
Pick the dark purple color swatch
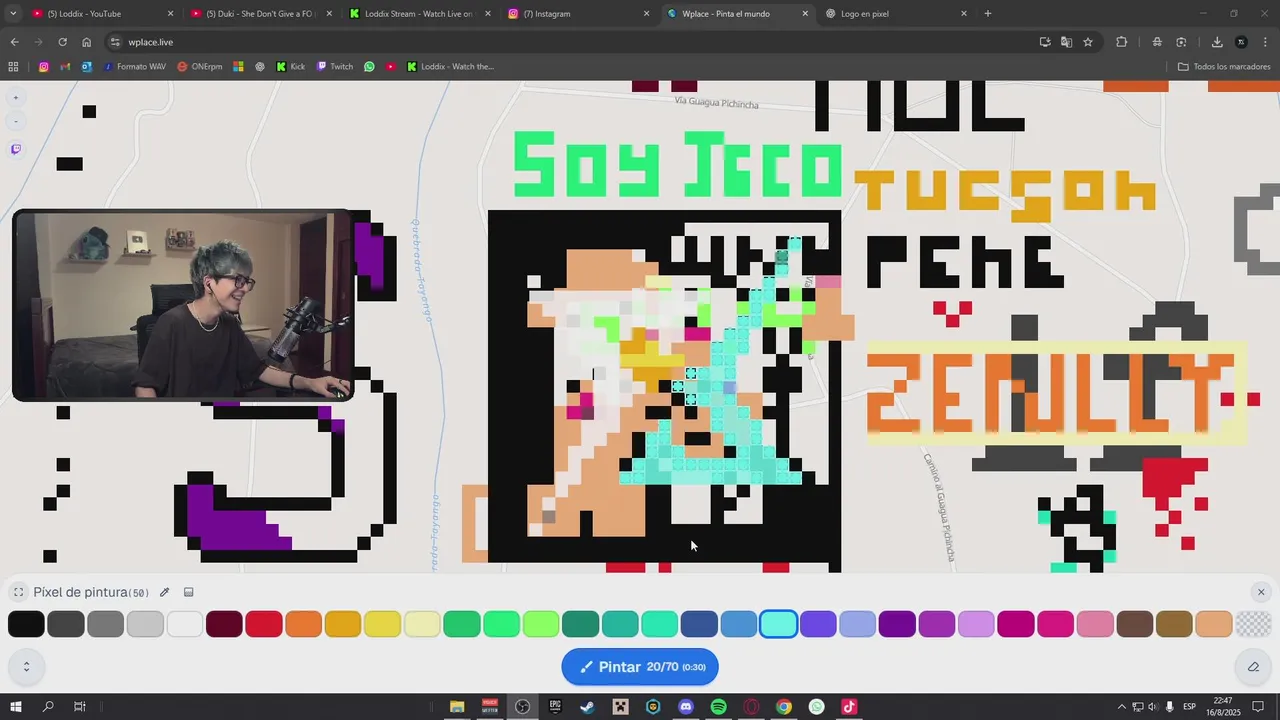click(x=897, y=624)
